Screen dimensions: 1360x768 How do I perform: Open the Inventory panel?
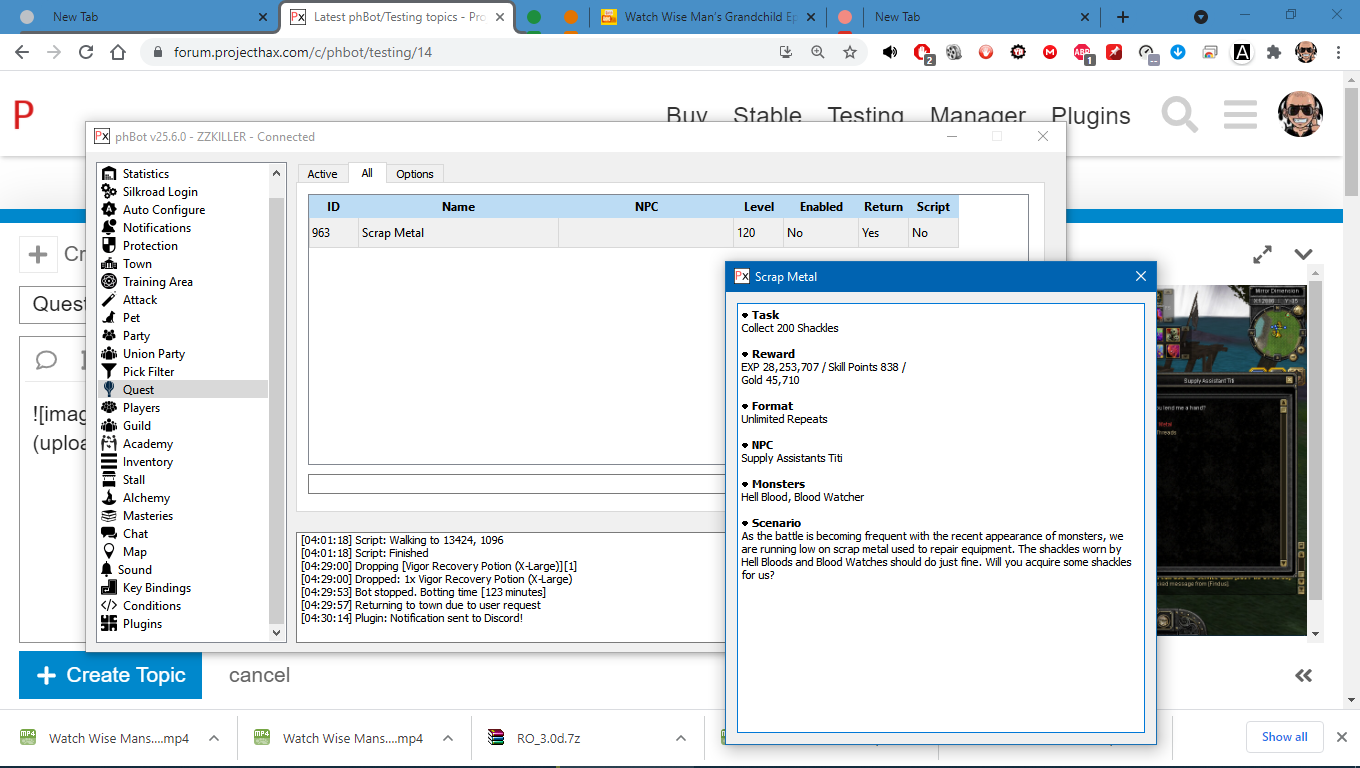click(147, 462)
